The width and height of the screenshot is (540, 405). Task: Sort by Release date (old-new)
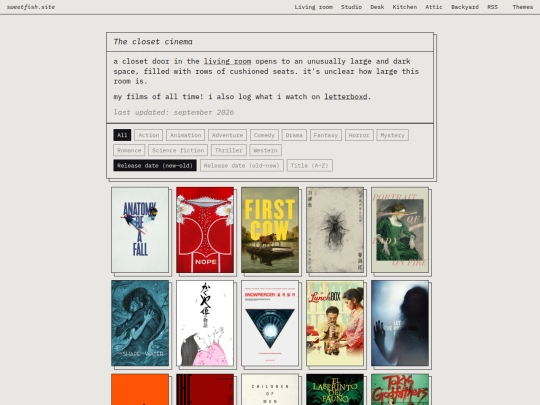[242, 165]
